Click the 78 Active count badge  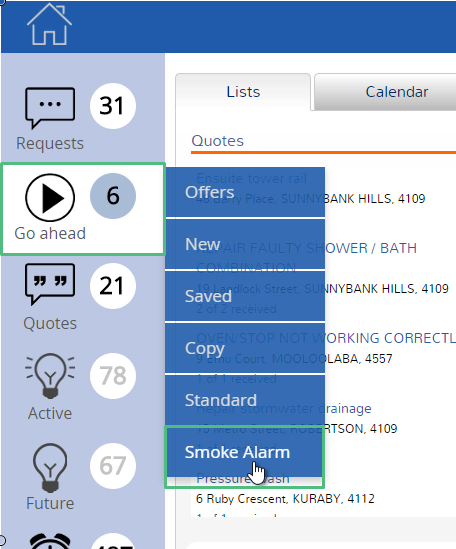(113, 376)
